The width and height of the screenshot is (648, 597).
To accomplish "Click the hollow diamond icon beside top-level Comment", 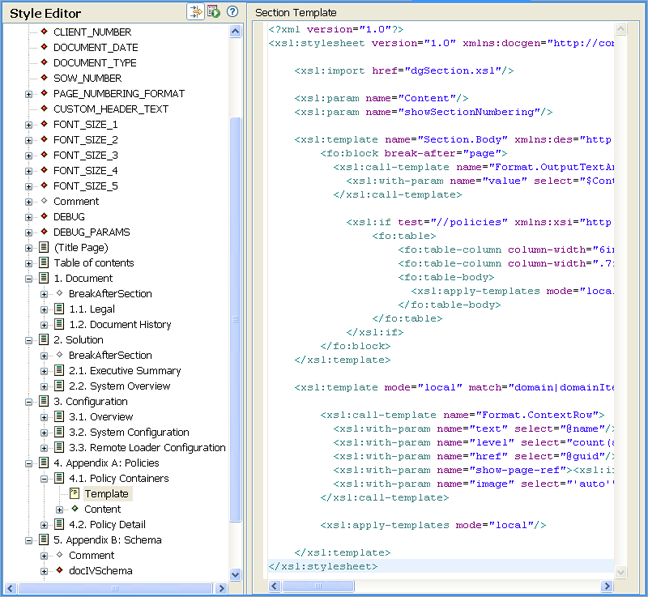I will pyautogui.click(x=44, y=201).
